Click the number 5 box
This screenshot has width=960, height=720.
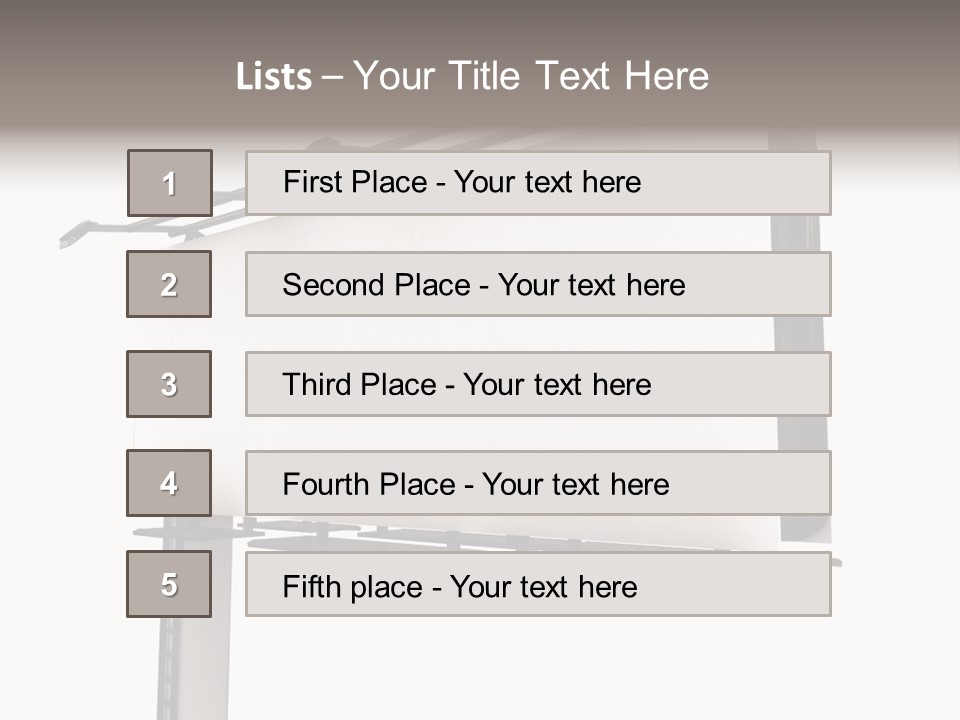(x=169, y=584)
